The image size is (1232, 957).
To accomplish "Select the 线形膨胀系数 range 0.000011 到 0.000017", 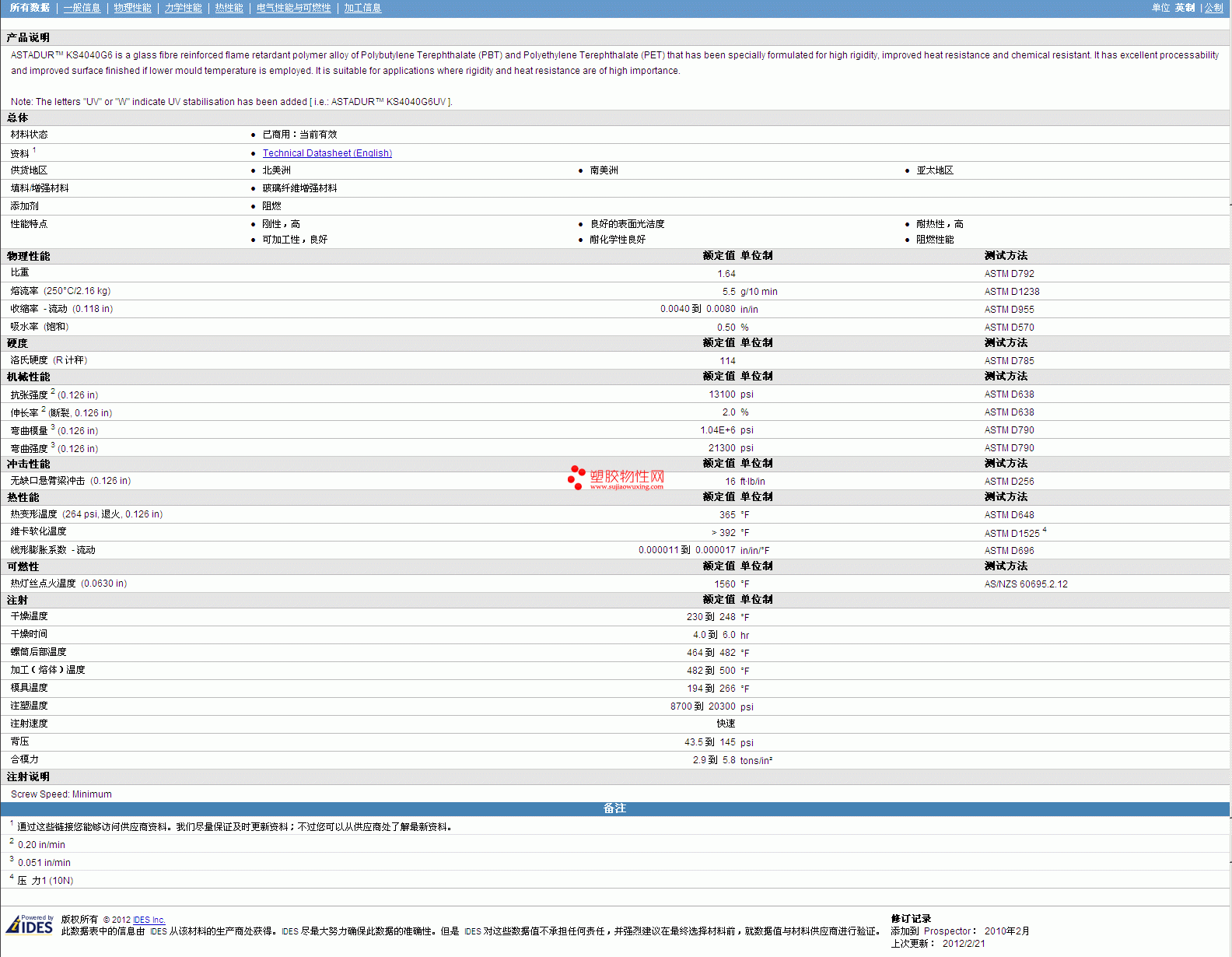I will point(687,550).
